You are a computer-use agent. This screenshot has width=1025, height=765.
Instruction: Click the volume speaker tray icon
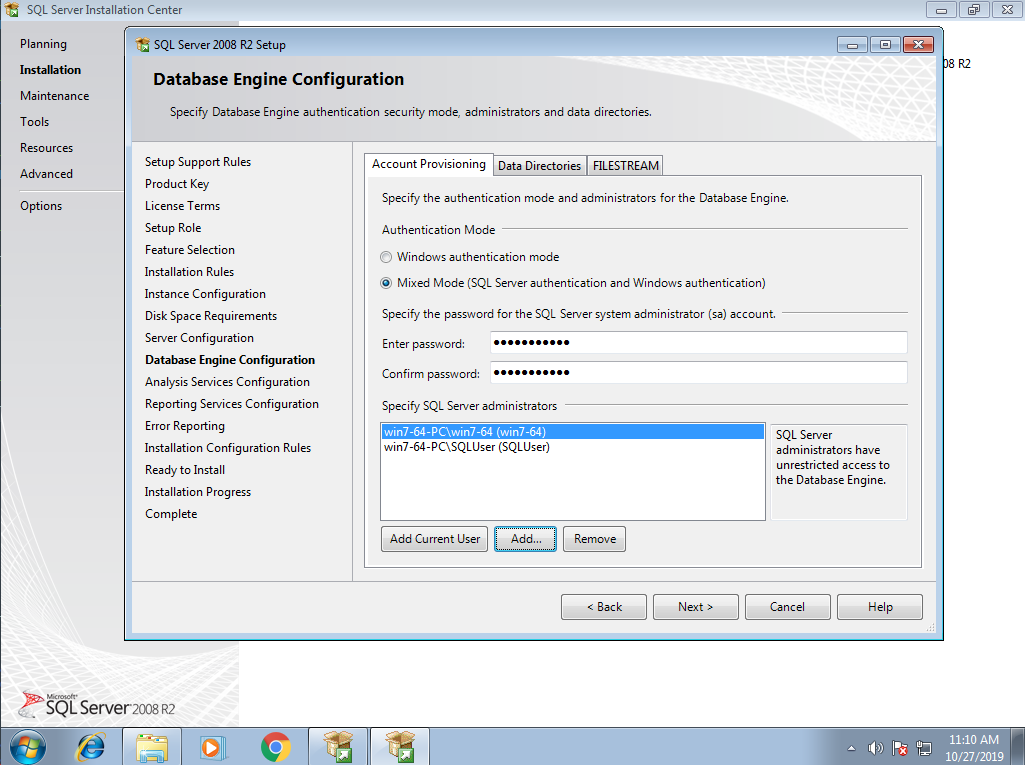[876, 747]
